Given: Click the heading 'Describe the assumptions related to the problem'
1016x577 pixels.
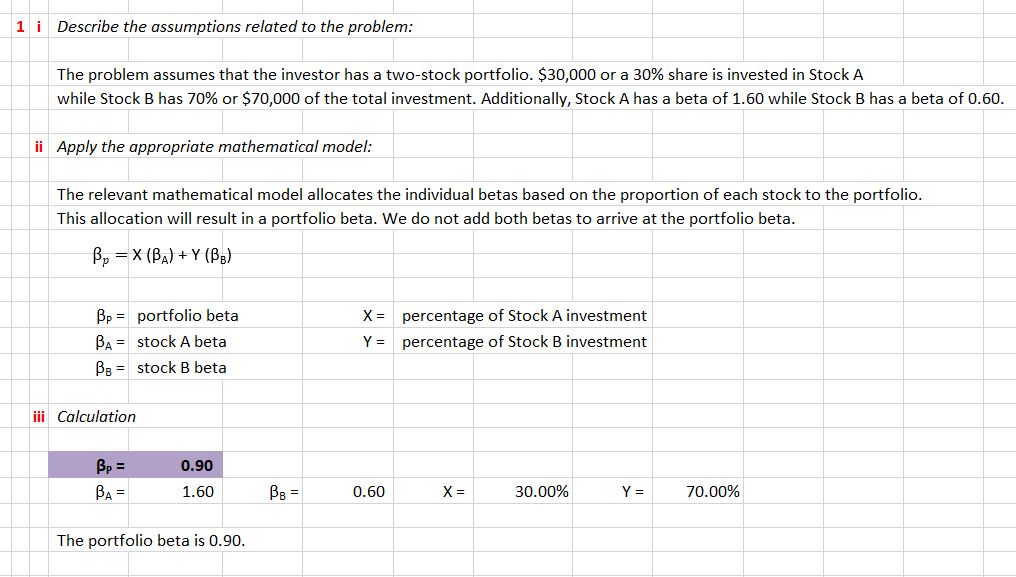Looking at the screenshot, I should click(x=234, y=27).
